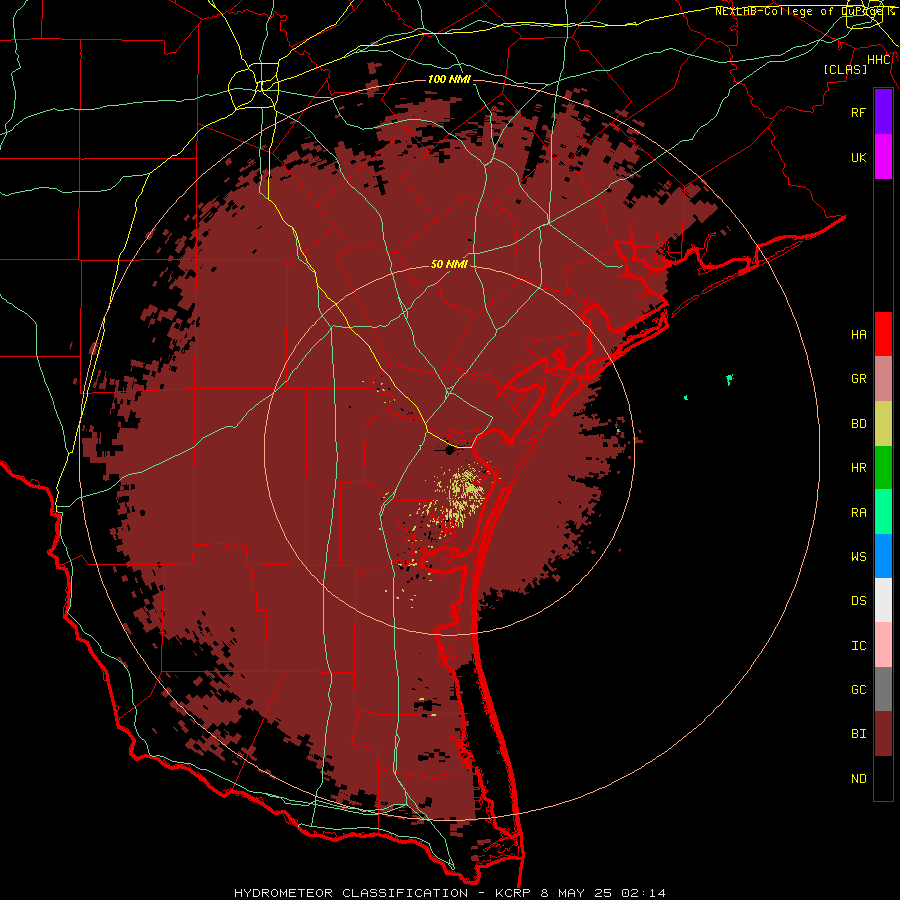Click the 'WS' legend label

coord(858,556)
